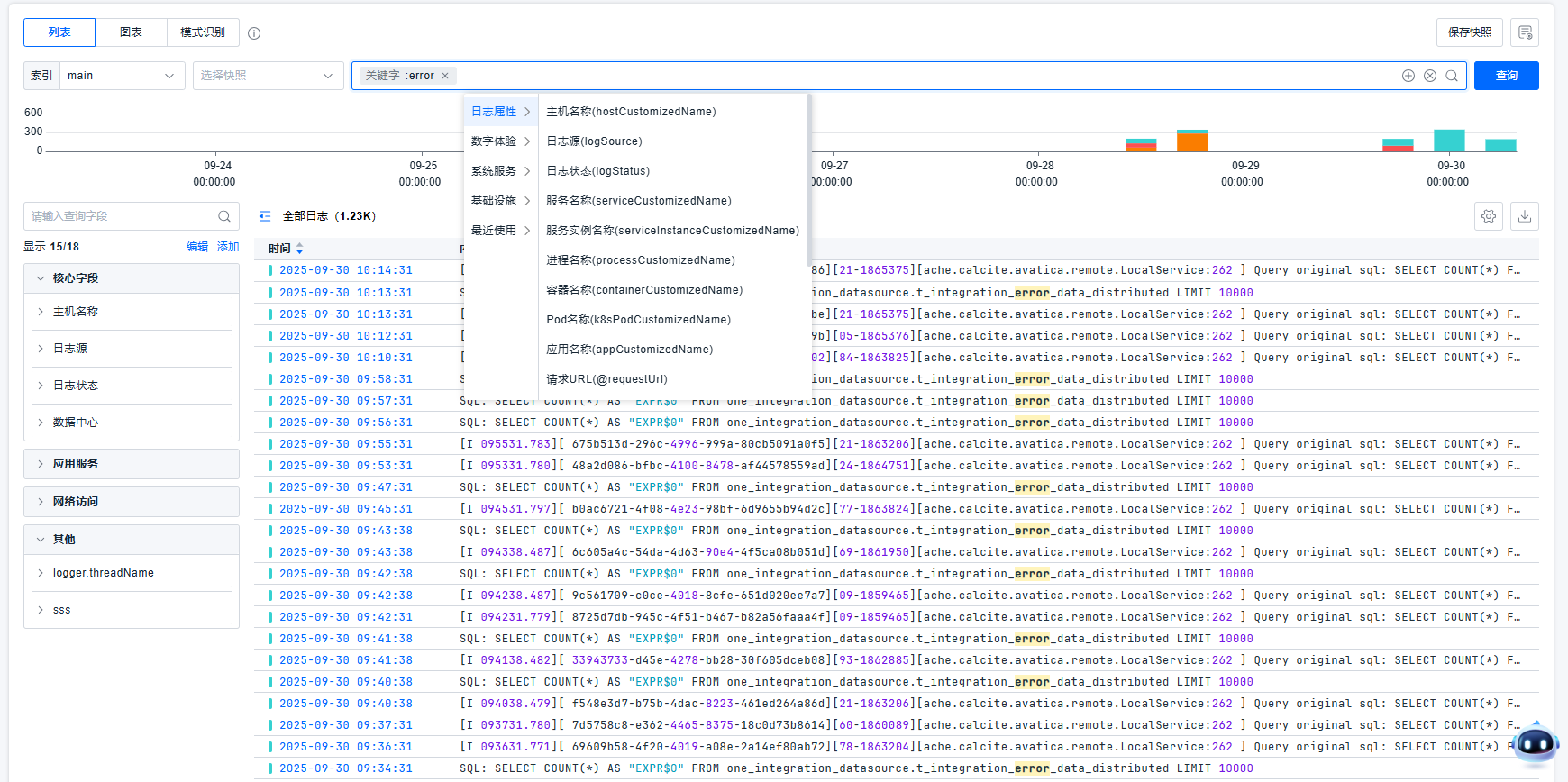
Task: Open the main index dropdown
Action: click(122, 76)
